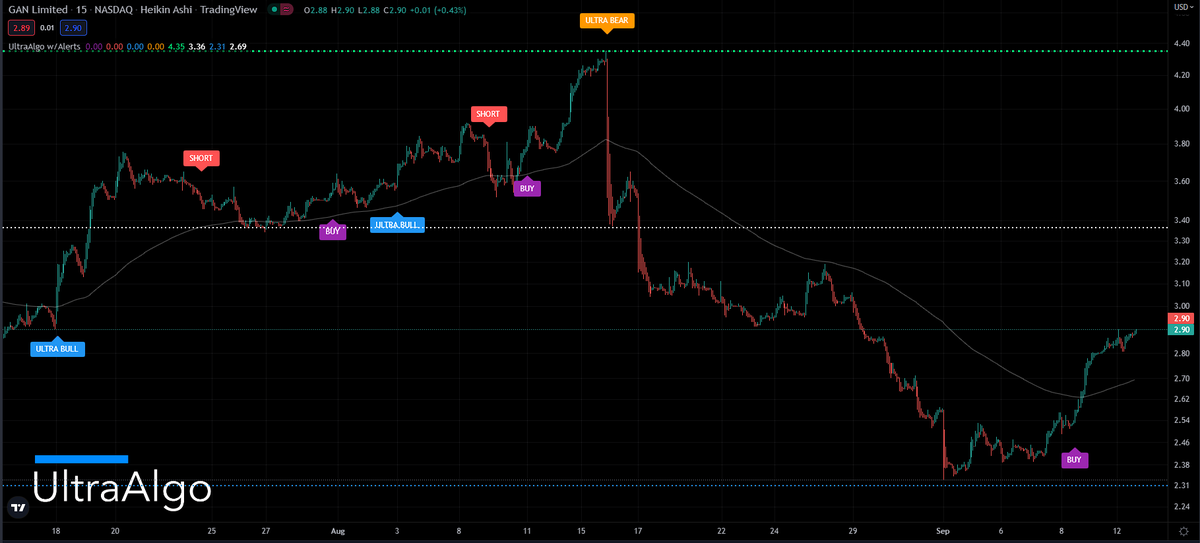Click the GAN Limited symbol title
The height and width of the screenshot is (543, 1200).
pos(37,8)
